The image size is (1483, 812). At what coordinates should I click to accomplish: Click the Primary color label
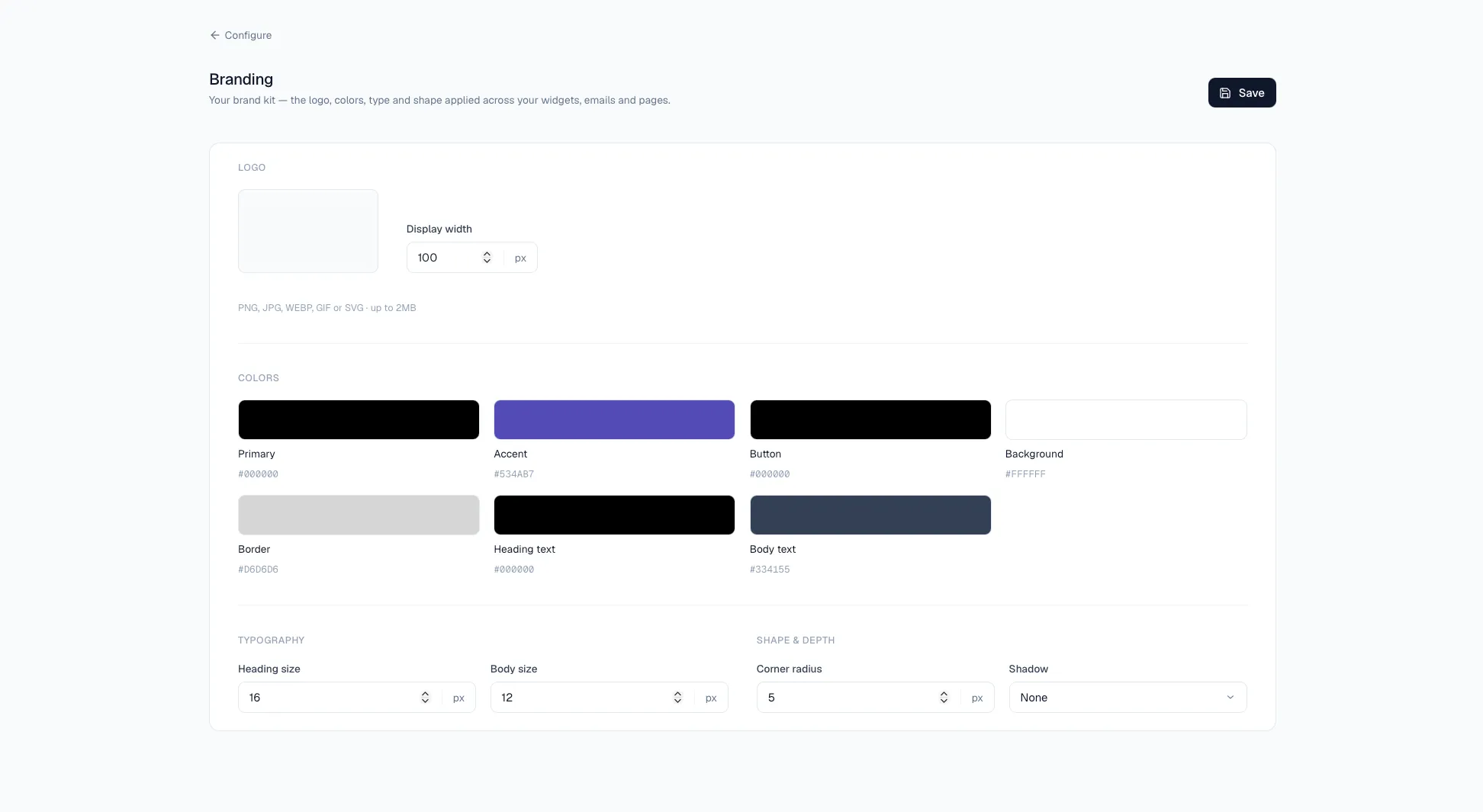click(x=256, y=454)
